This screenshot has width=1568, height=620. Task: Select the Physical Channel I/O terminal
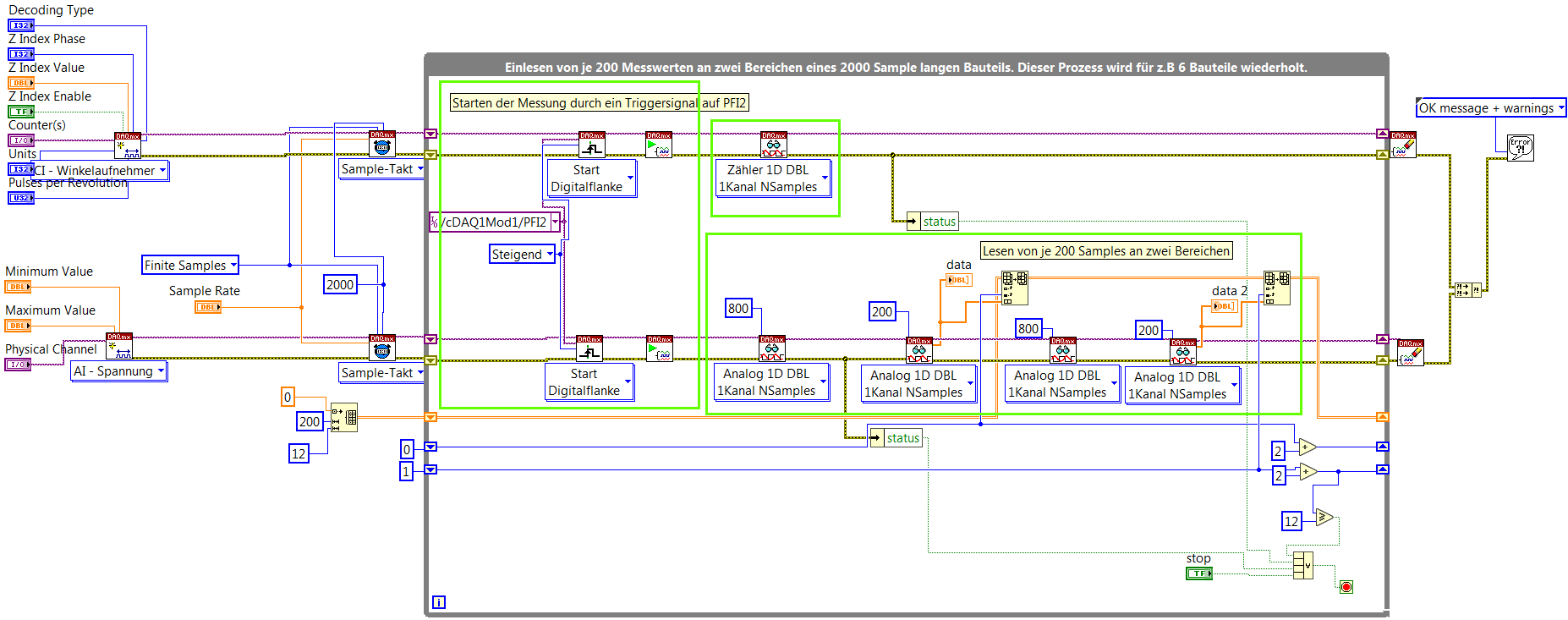coord(18,365)
